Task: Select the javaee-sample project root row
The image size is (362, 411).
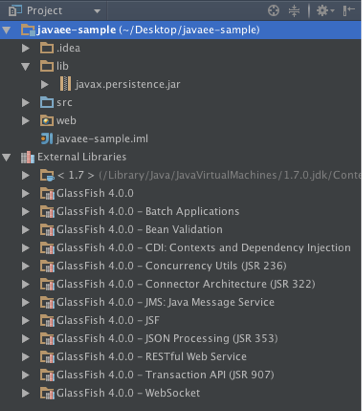Action: [x=181, y=30]
